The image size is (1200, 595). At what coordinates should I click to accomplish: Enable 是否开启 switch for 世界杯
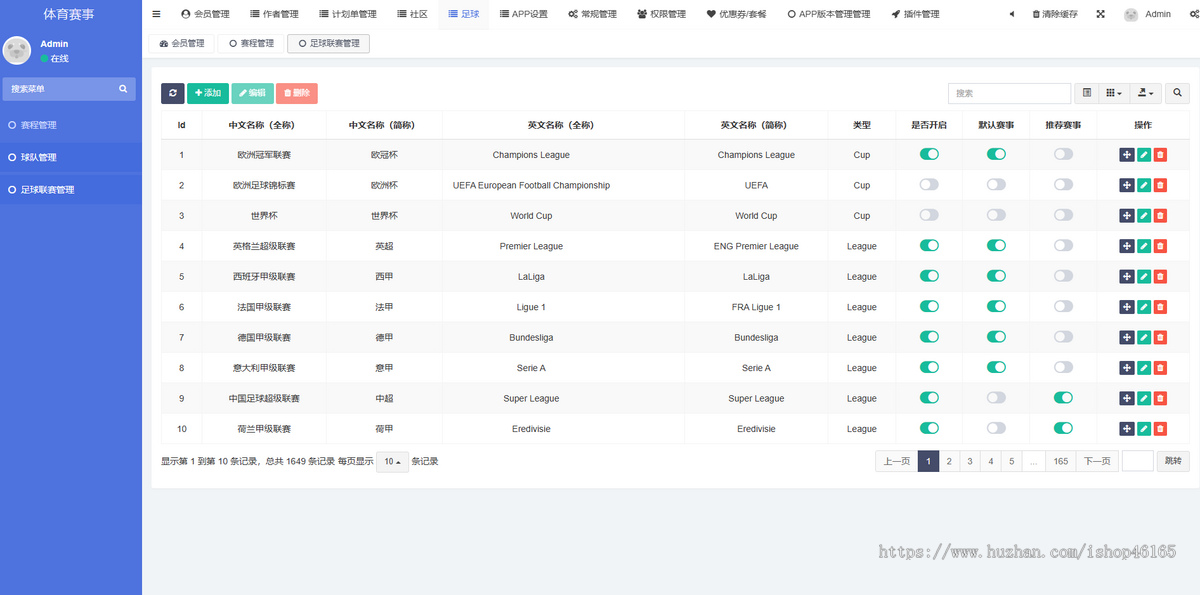coord(929,215)
